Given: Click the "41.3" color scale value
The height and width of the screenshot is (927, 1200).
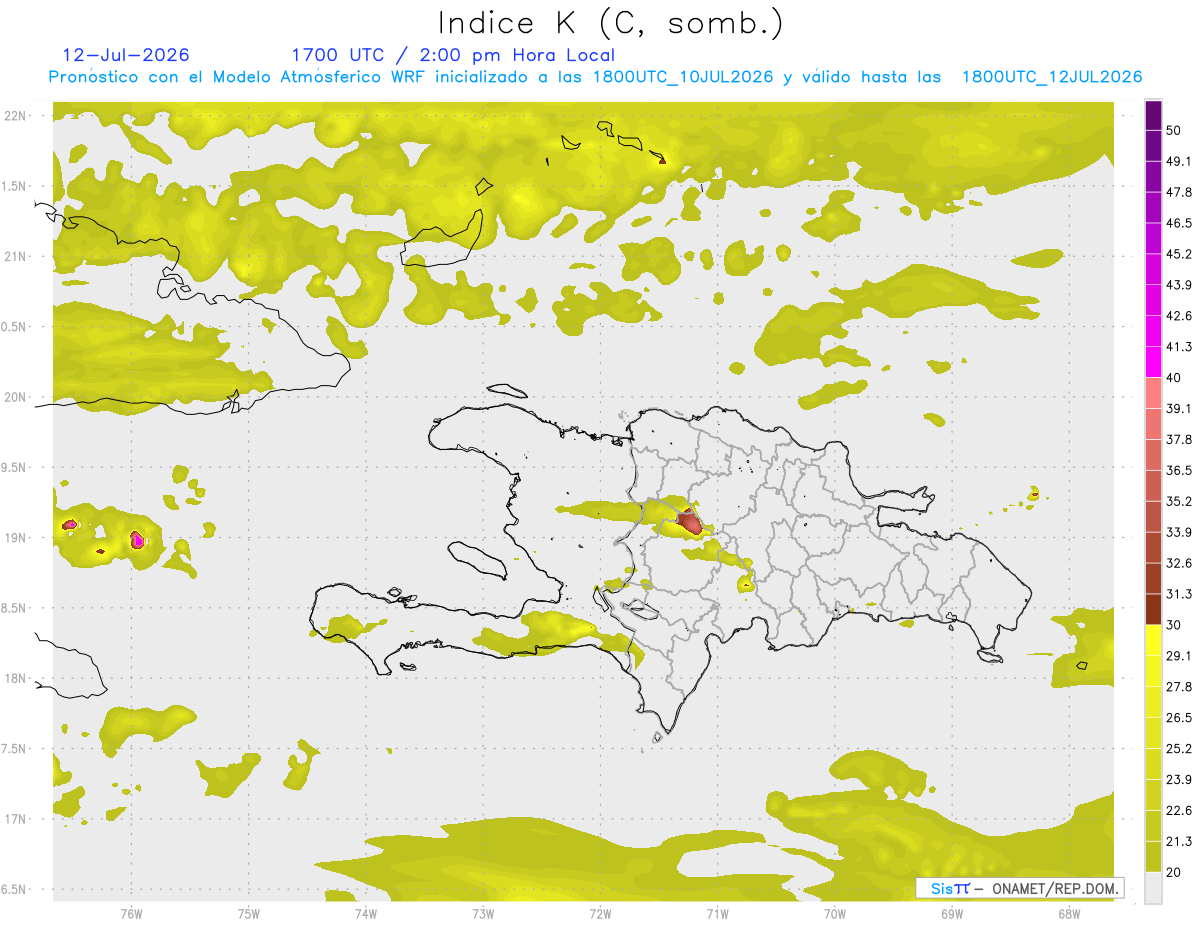Looking at the screenshot, I should coord(1179,347).
